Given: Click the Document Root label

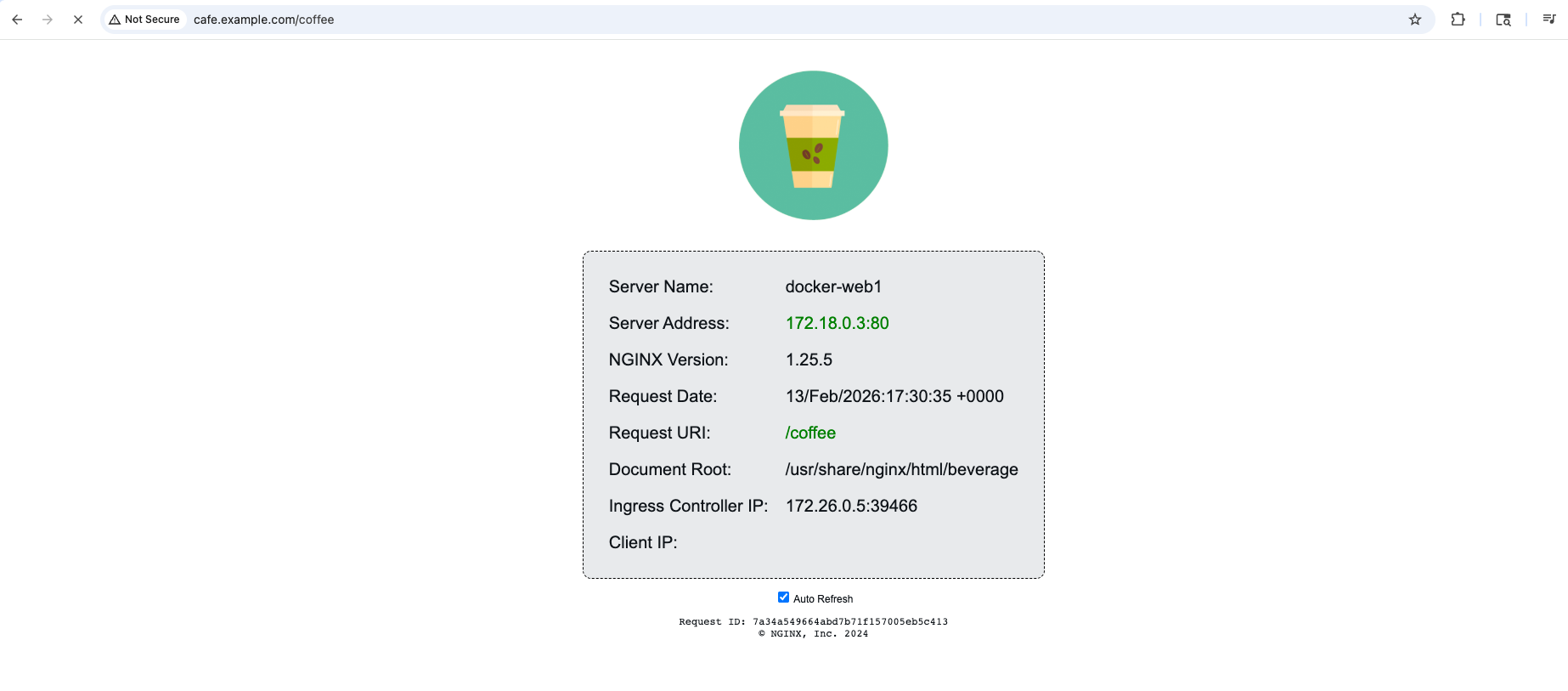Looking at the screenshot, I should click(x=670, y=469).
